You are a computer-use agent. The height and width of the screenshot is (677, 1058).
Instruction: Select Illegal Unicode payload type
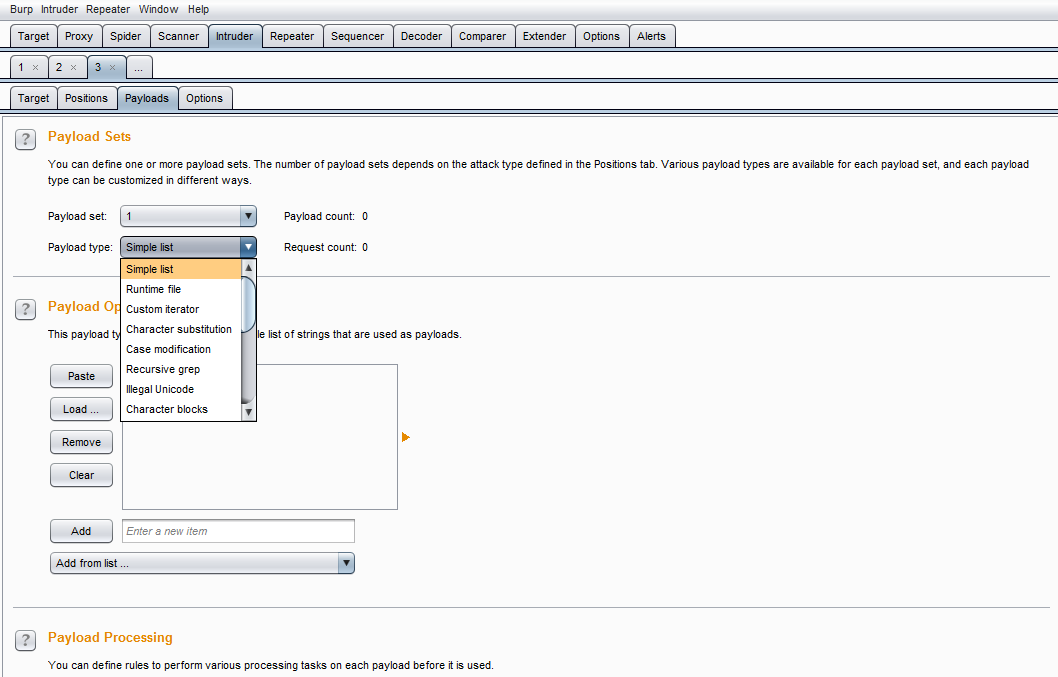click(x=181, y=389)
